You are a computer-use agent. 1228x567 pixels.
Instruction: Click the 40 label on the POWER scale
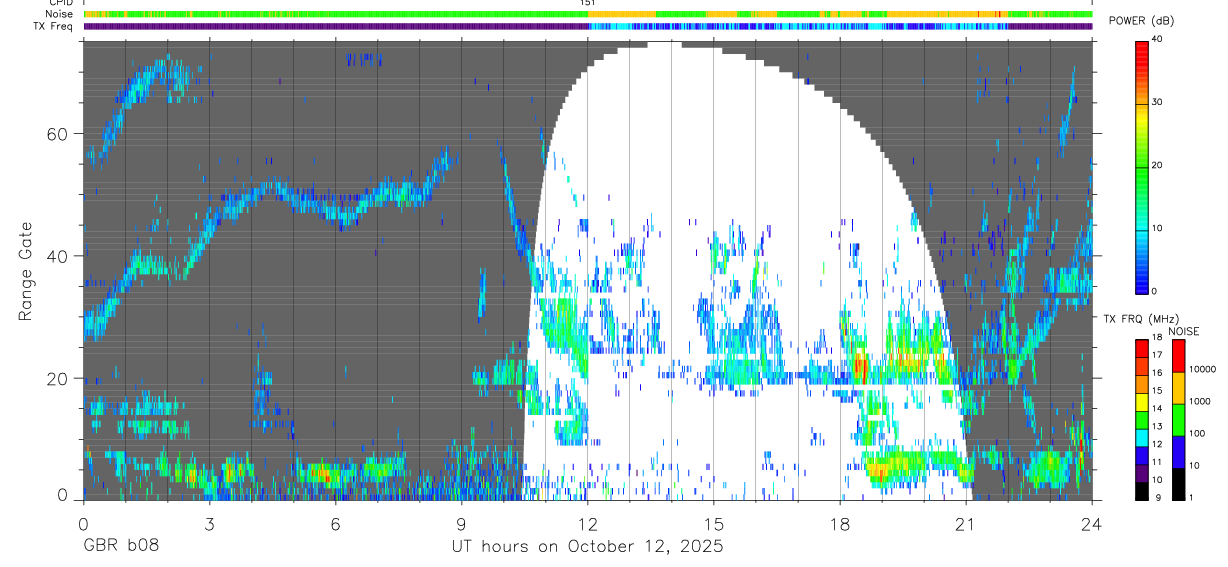pos(1157,39)
